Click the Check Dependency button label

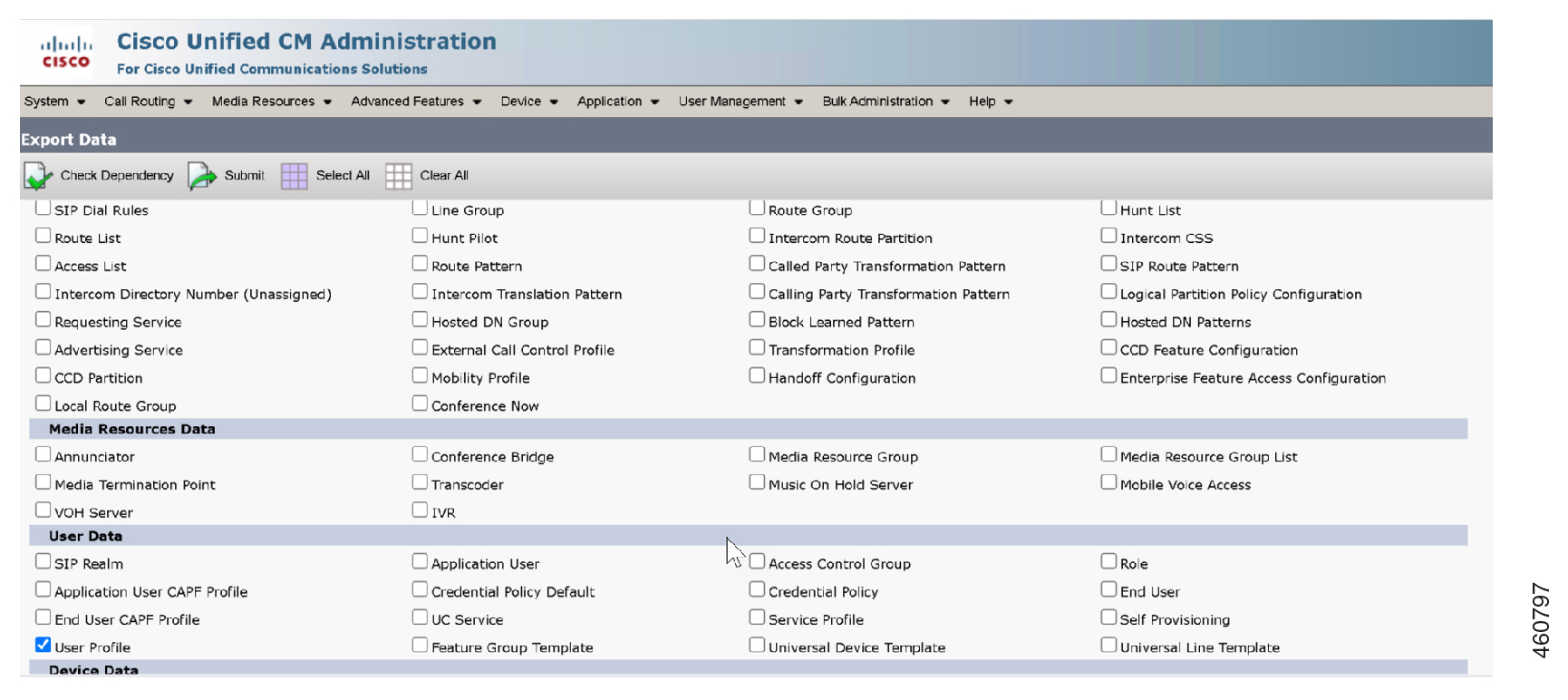point(117,176)
